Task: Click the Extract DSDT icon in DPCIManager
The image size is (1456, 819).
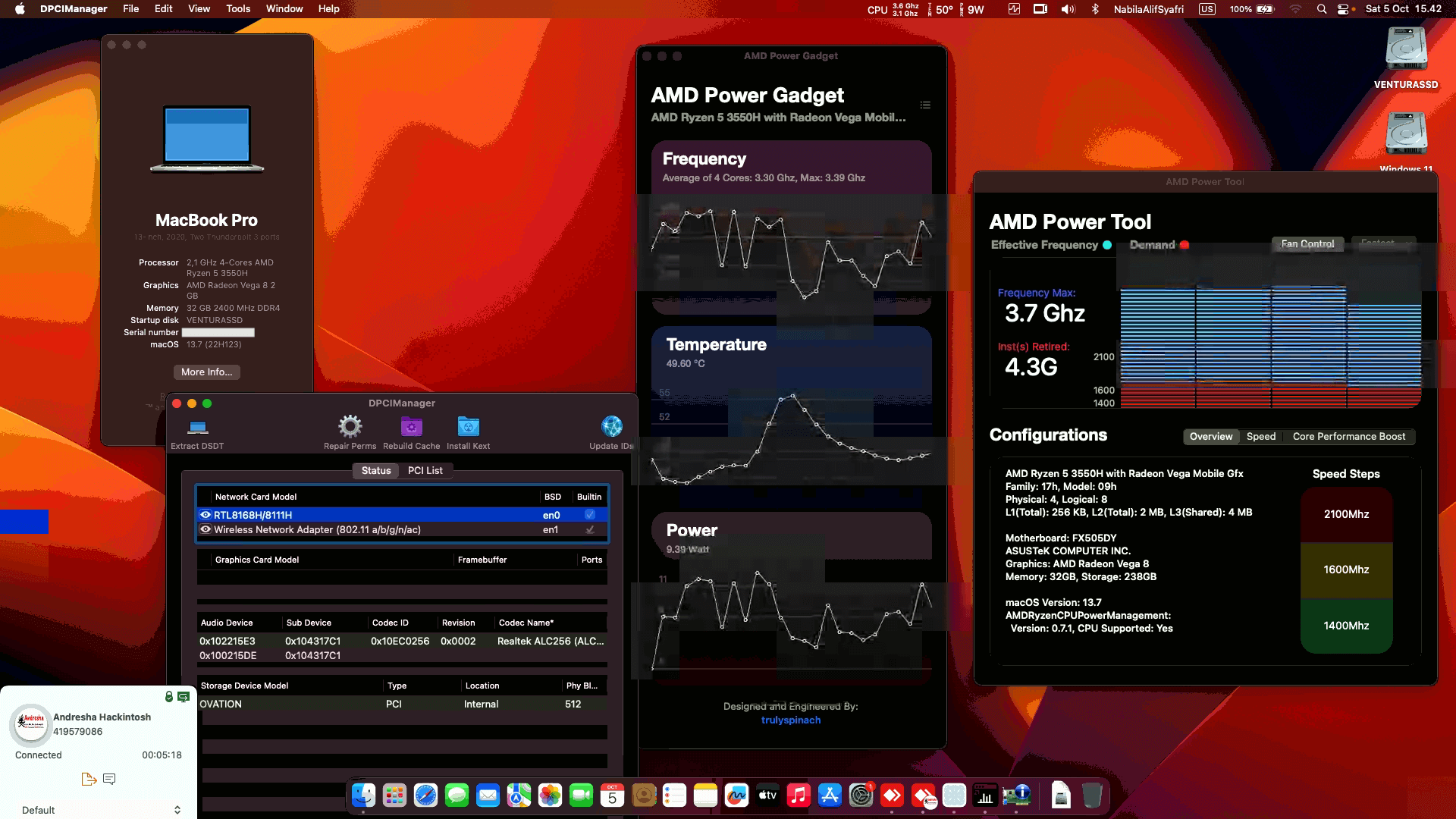Action: 197,426
